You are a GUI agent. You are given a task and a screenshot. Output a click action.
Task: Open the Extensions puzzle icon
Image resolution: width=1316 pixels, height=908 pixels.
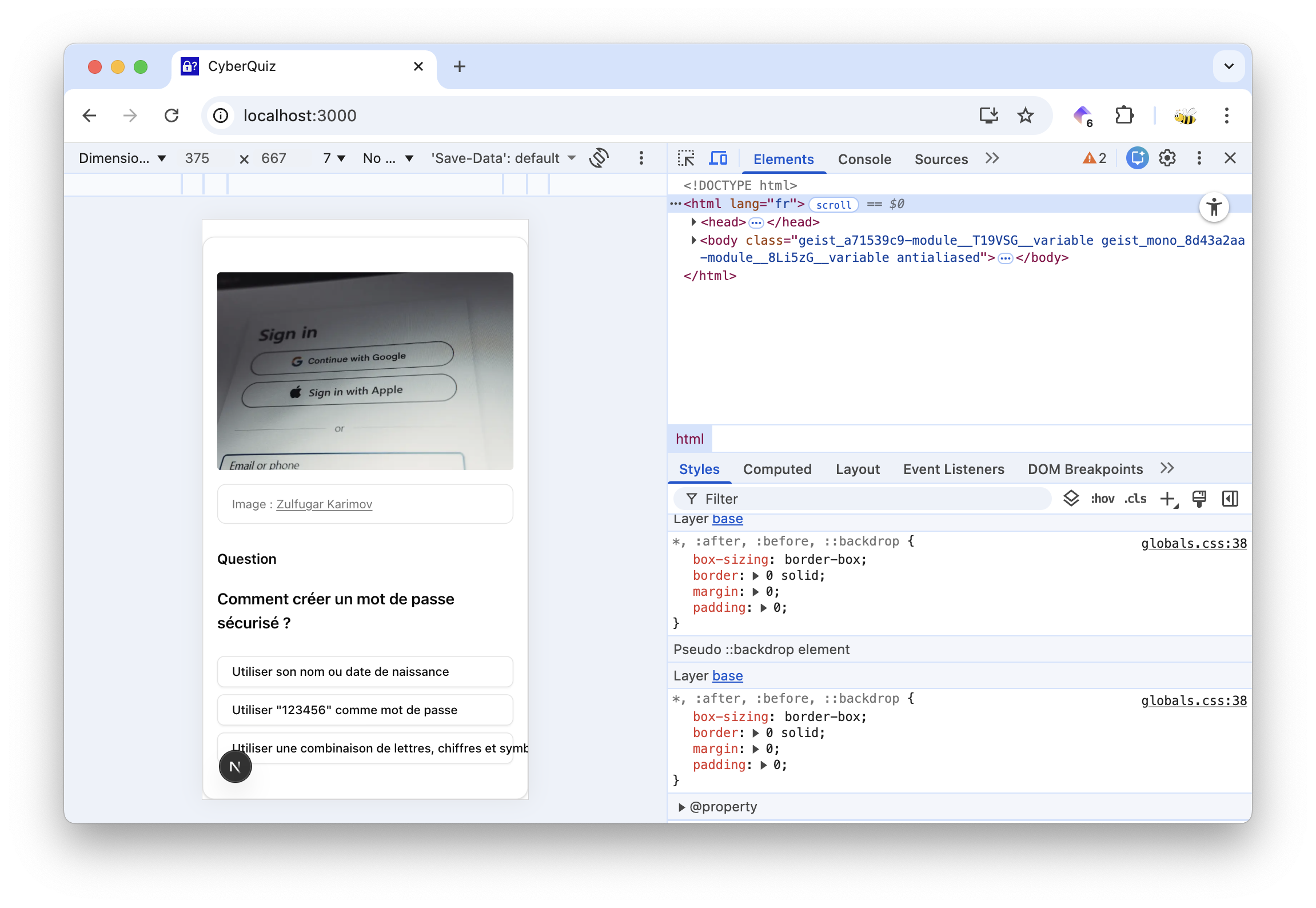[x=1124, y=116]
